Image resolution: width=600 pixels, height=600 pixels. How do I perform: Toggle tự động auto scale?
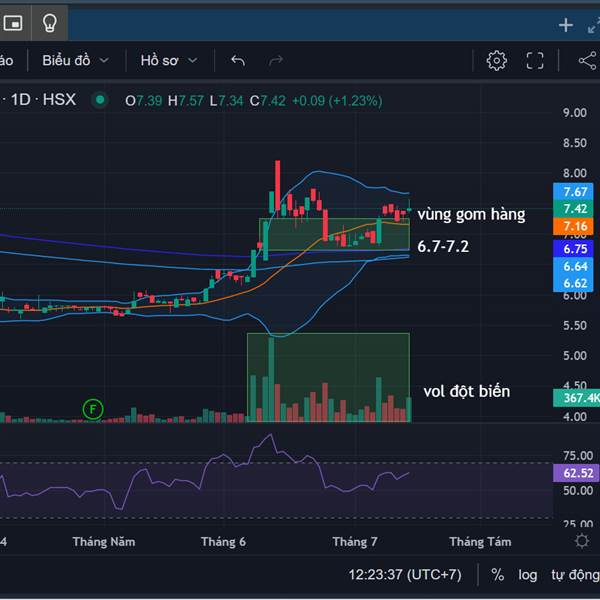[x=575, y=575]
